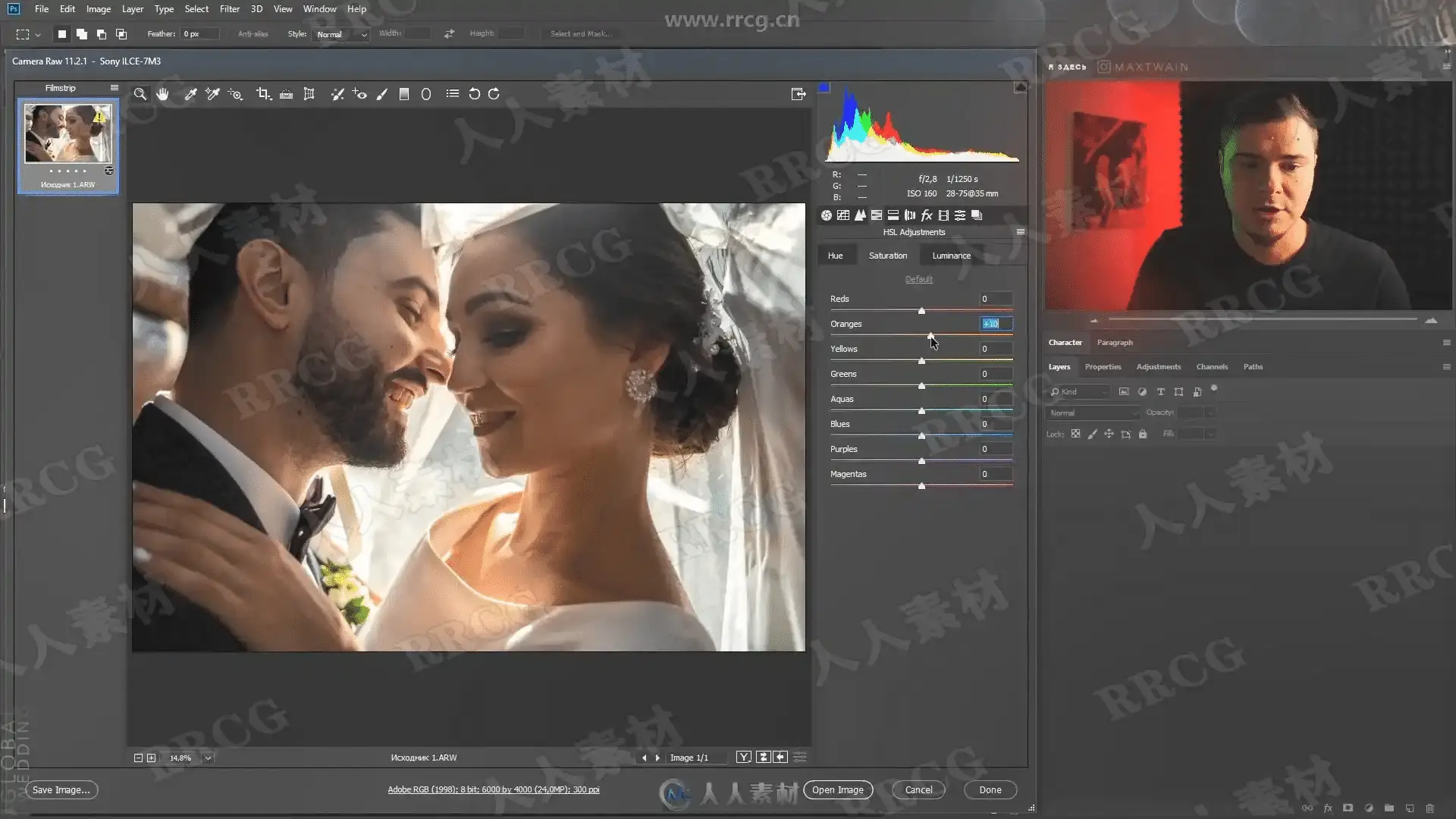The width and height of the screenshot is (1456, 819).
Task: Click the Yellows hue slider handle
Action: (x=921, y=361)
